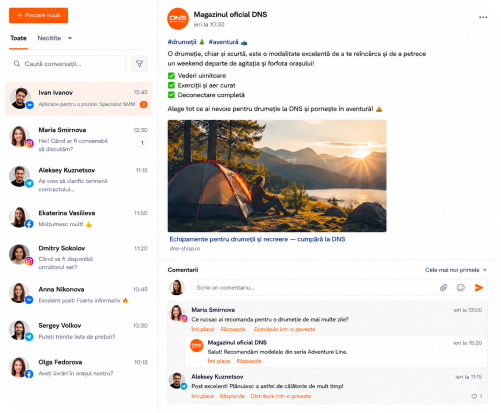The width and height of the screenshot is (501, 413).
Task: Switch to the Necitite tab
Action: pyautogui.click(x=49, y=38)
